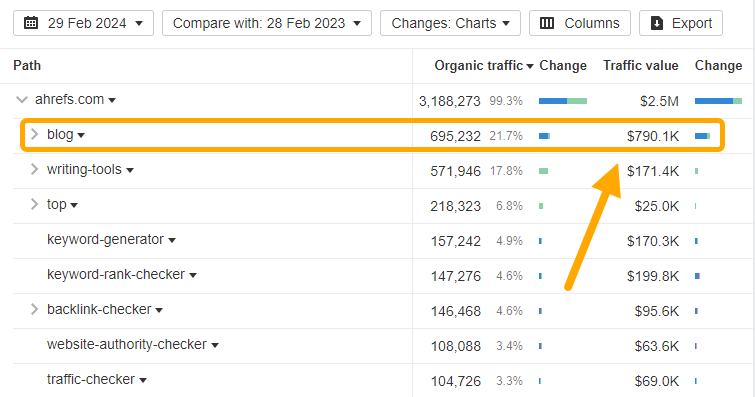
Task: Click the Traffic value column header
Action: coord(641,66)
